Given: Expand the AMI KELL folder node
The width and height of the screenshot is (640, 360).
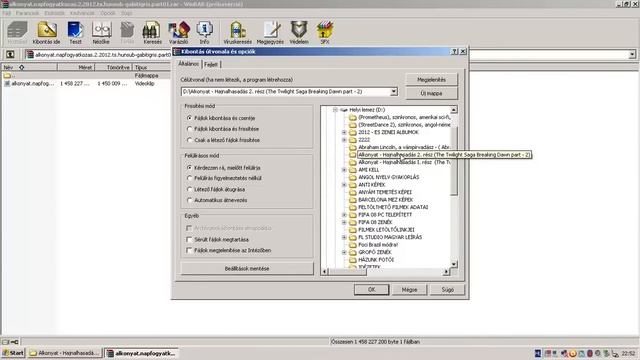Looking at the screenshot, I should [x=344, y=170].
